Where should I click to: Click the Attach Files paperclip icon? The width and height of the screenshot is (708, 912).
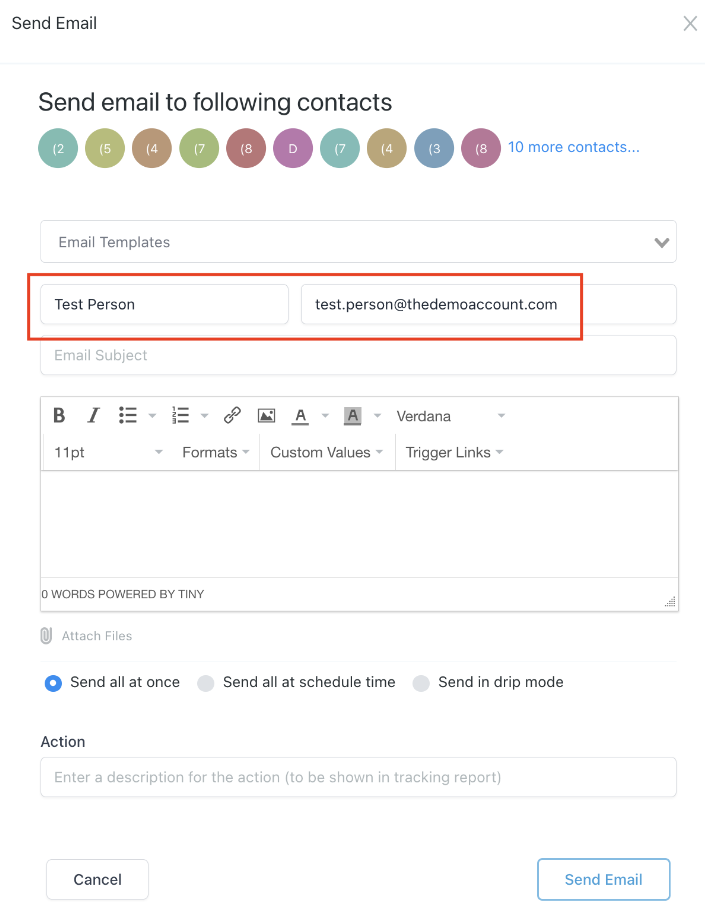46,636
